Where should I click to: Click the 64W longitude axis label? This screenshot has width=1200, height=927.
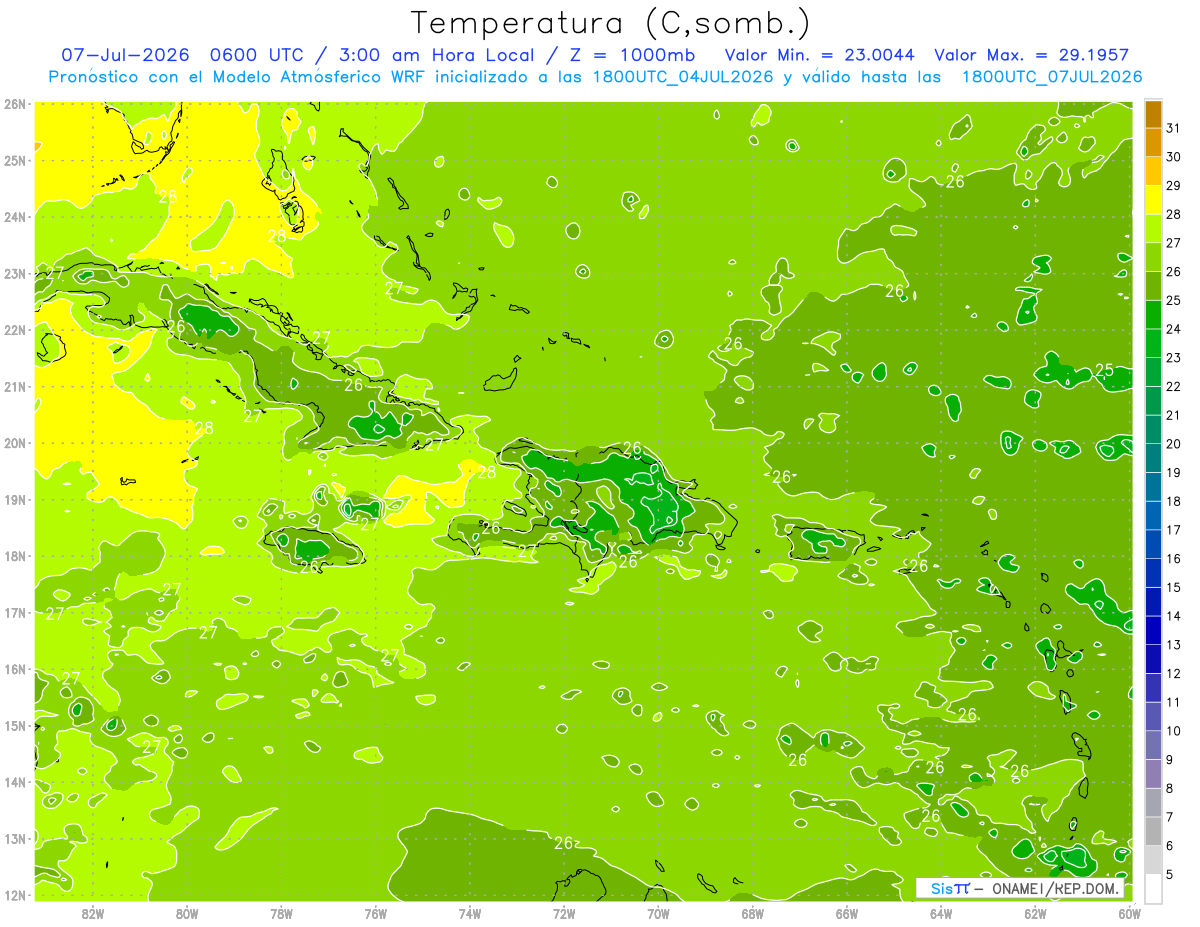coord(941,913)
